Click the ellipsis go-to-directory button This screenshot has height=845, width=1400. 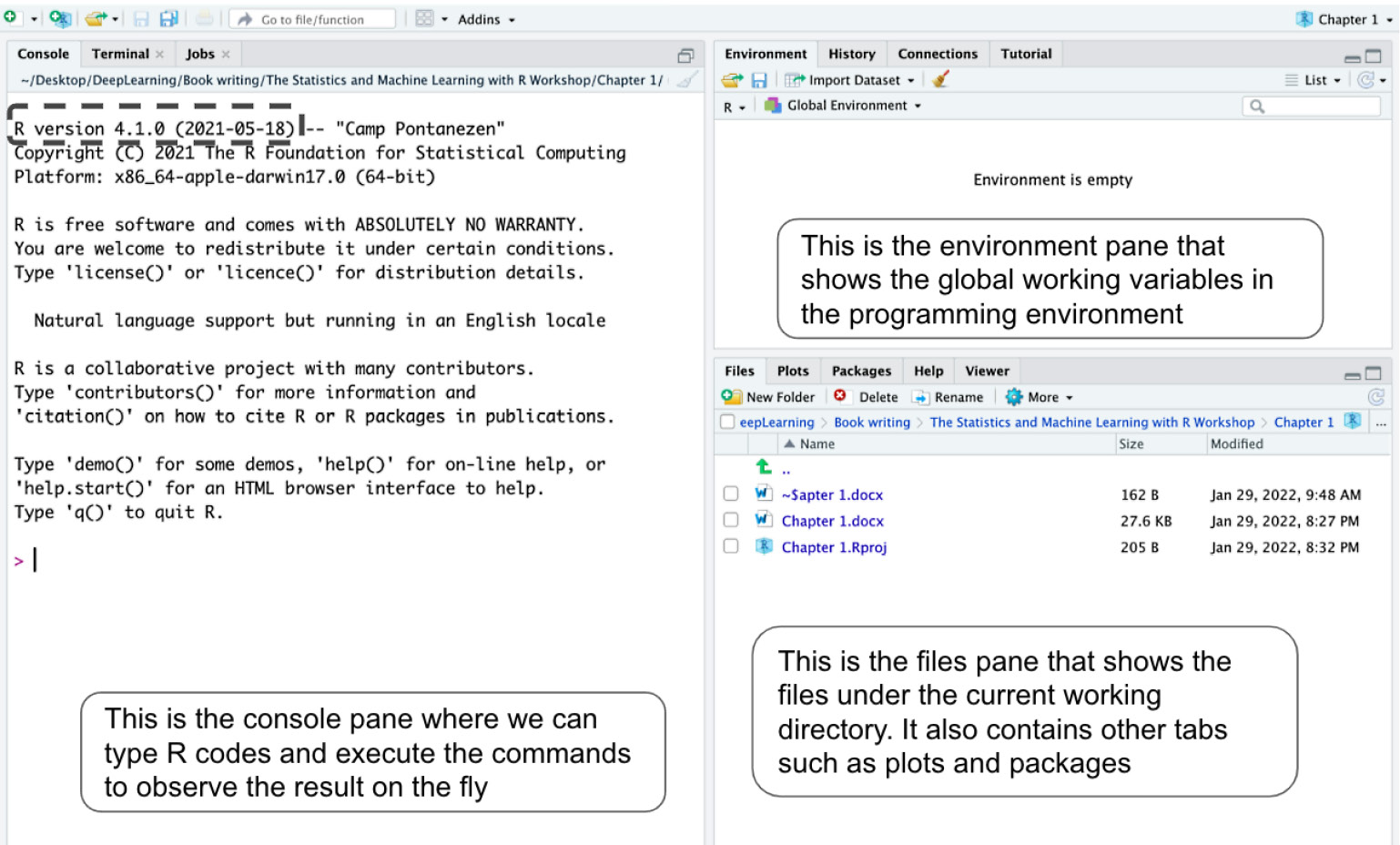point(1381,423)
